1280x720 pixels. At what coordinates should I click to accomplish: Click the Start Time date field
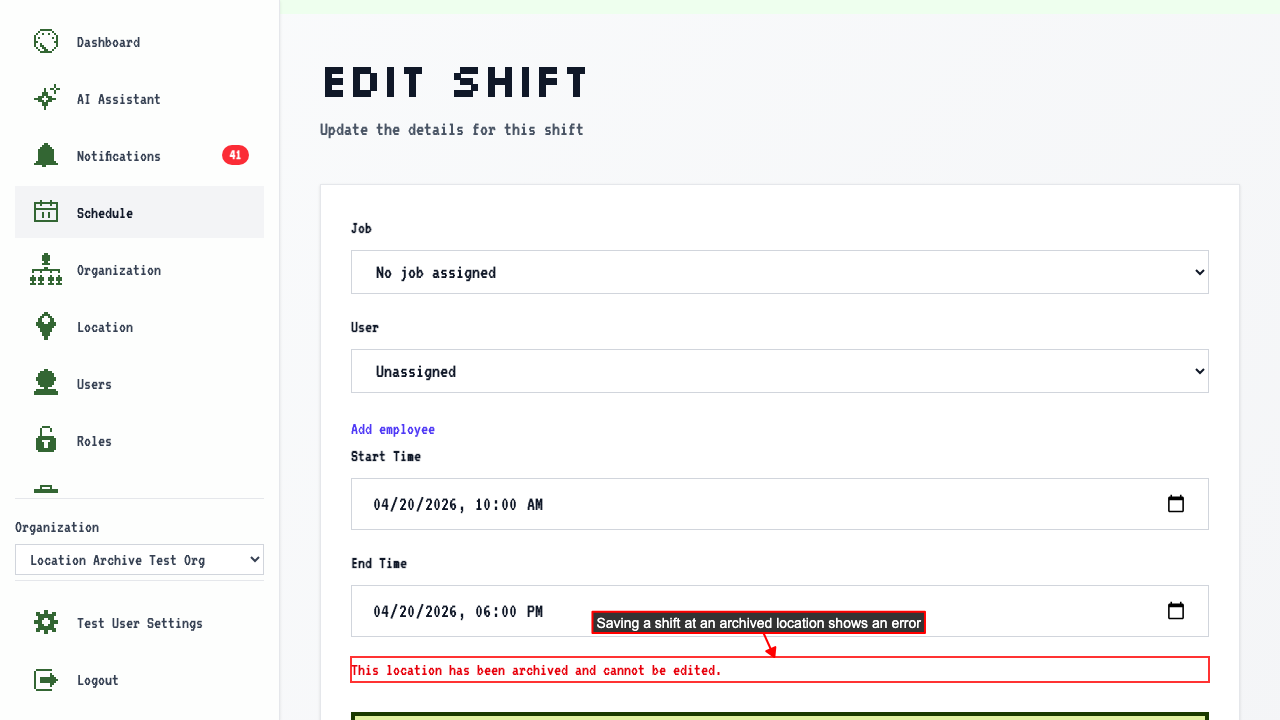tap(780, 504)
